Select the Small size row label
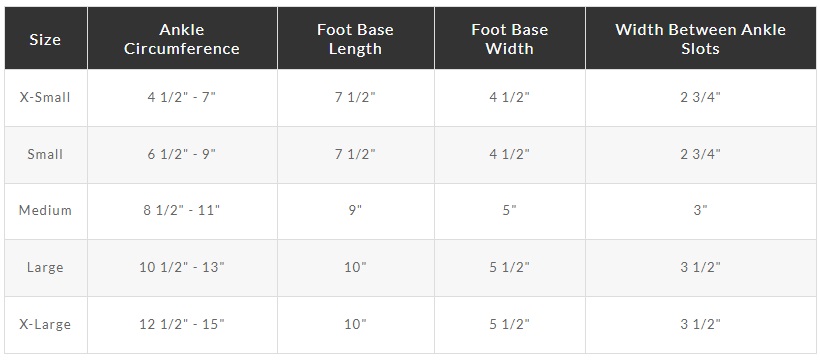This screenshot has width=820, height=360. [x=45, y=154]
